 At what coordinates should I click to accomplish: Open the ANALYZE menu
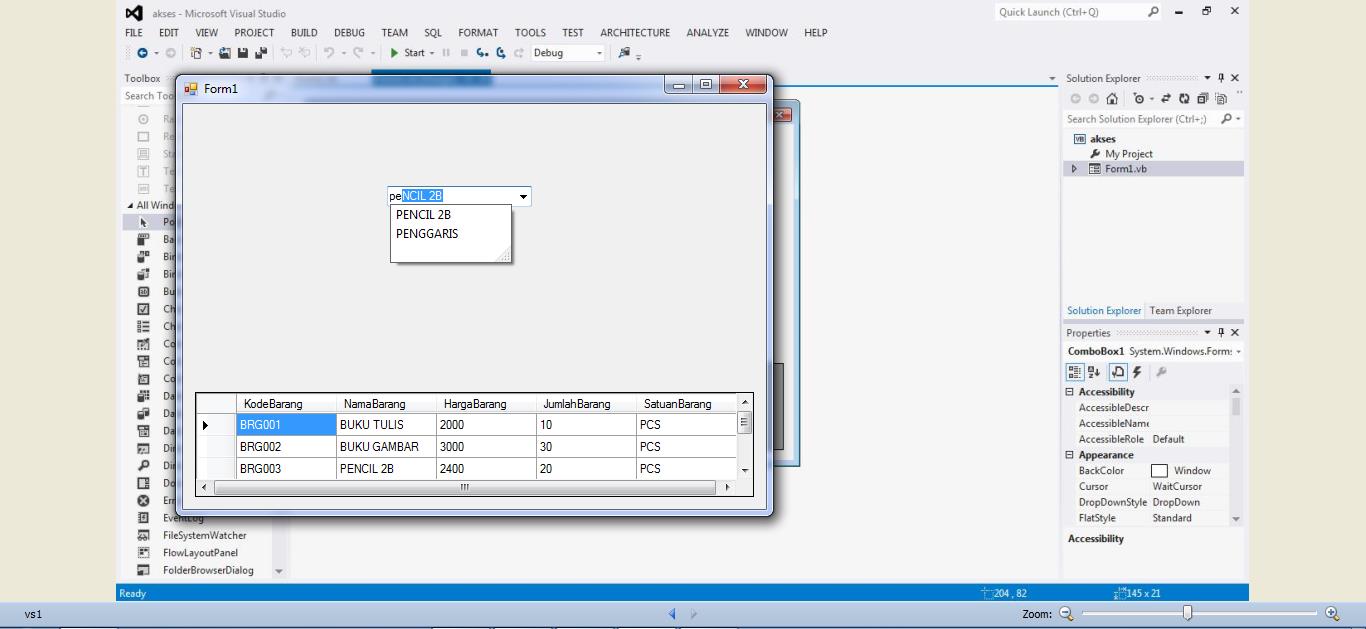click(707, 33)
